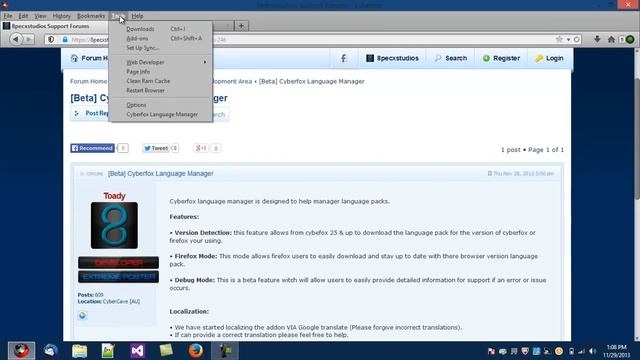Image resolution: width=640 pixels, height=360 pixels.
Task: Click the shield icon in address bar
Action: (51, 40)
